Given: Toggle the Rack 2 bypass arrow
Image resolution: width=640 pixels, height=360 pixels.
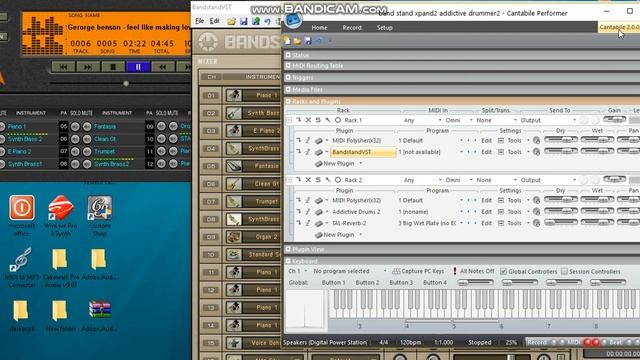Looking at the screenshot, I should click(x=299, y=180).
